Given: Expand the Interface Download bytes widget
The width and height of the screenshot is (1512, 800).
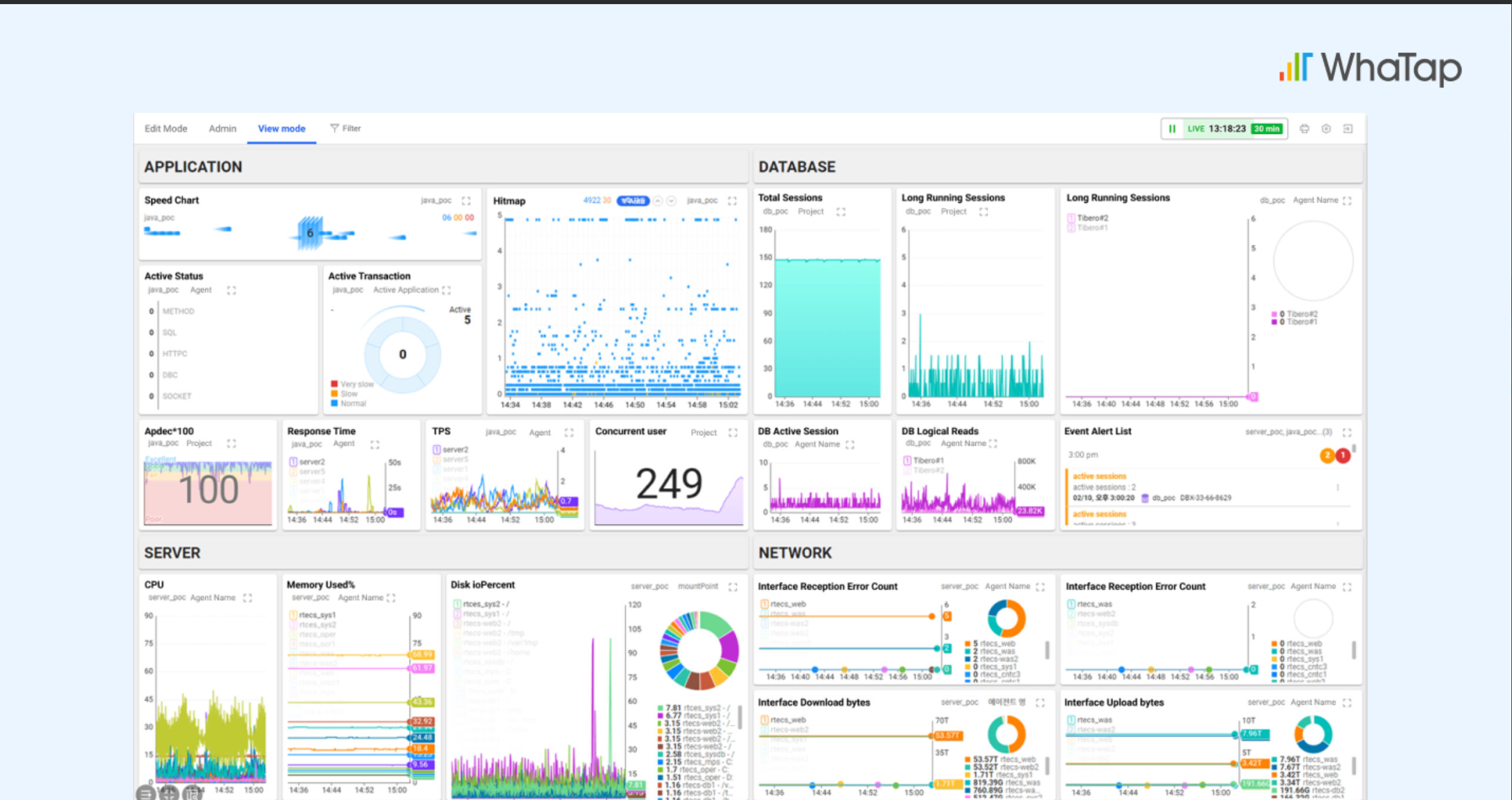Looking at the screenshot, I should 1040,702.
